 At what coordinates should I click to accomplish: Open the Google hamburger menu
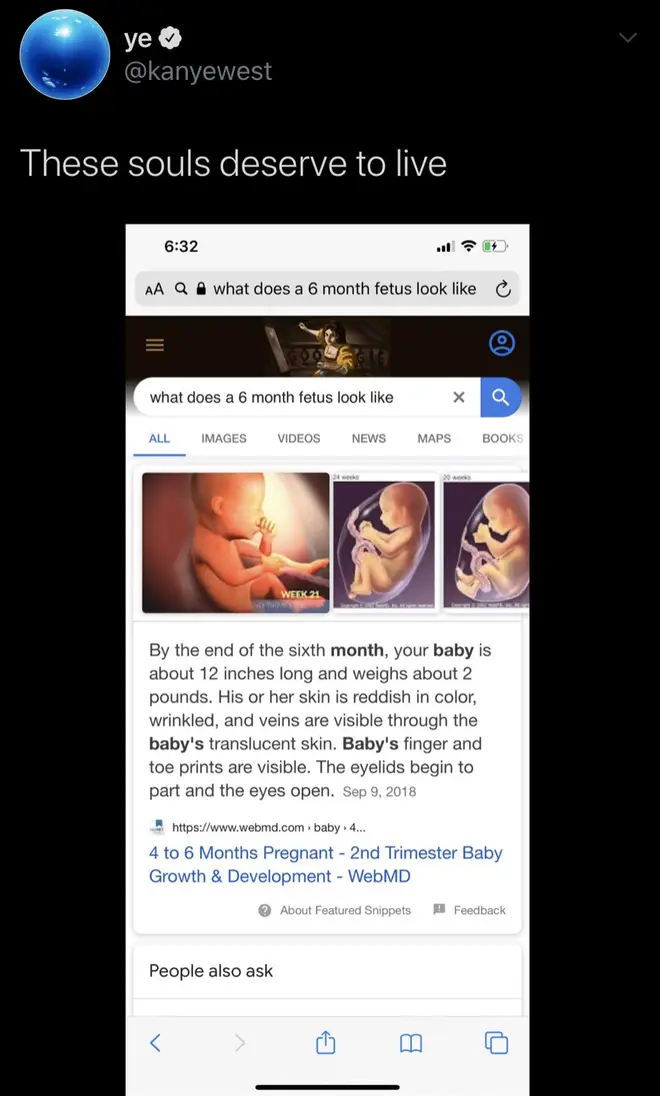coord(155,345)
